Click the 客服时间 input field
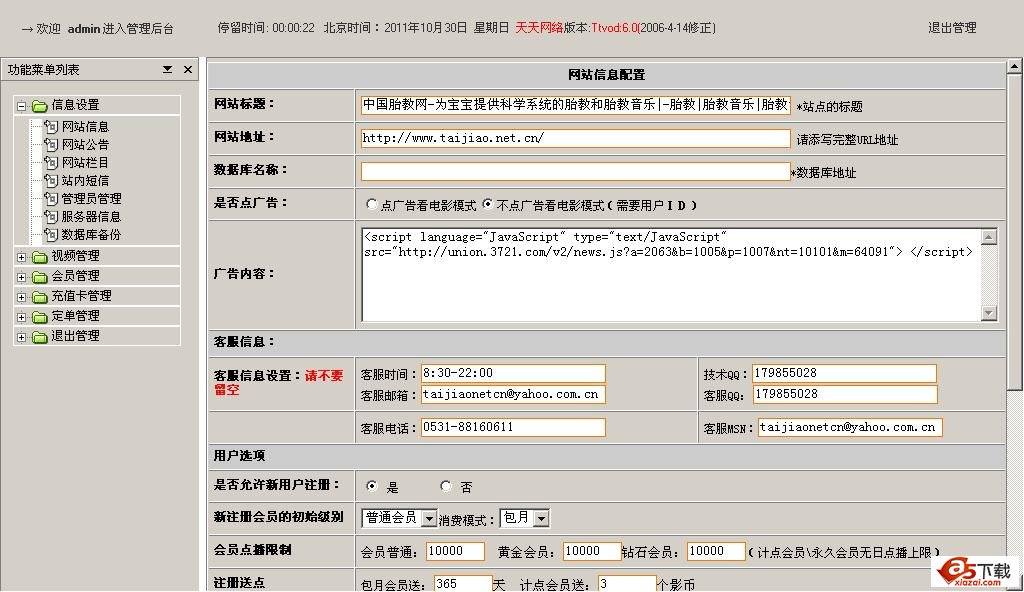 point(513,373)
